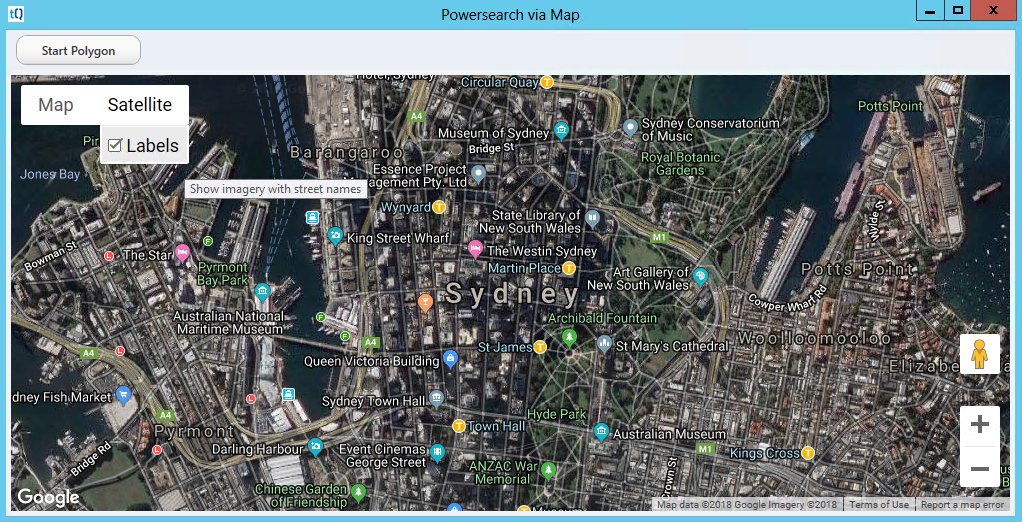Click the Bowman St street label

pyautogui.click(x=52, y=255)
